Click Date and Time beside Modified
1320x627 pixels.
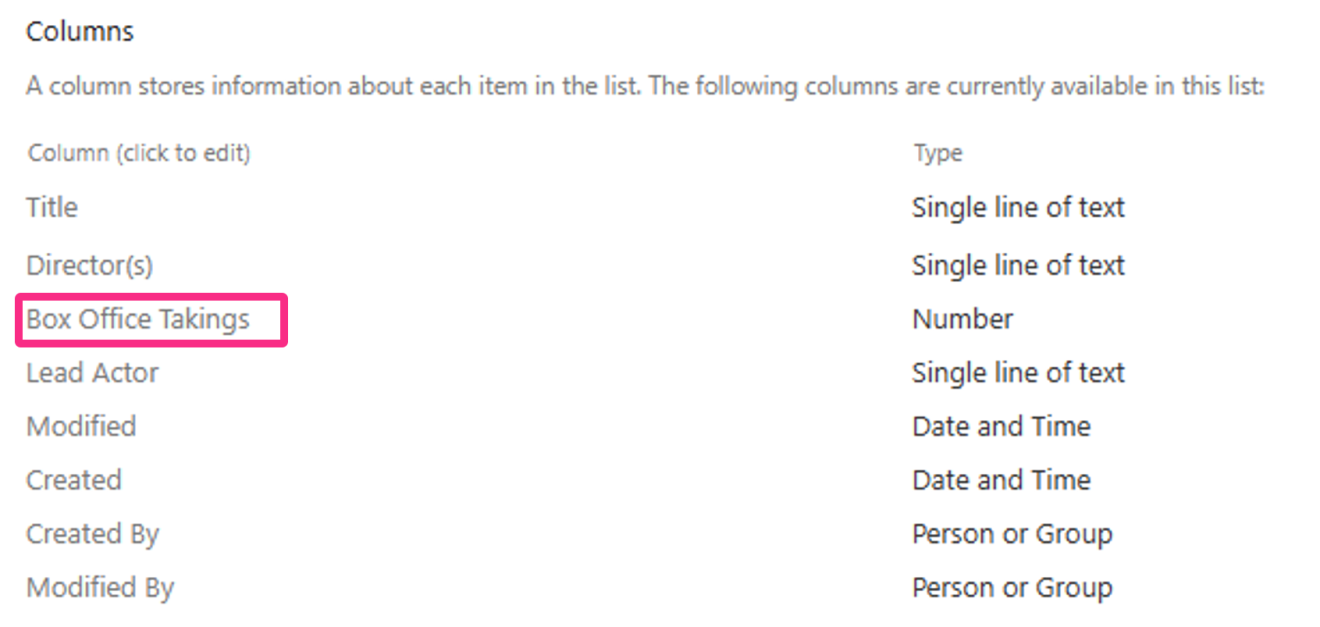1001,426
